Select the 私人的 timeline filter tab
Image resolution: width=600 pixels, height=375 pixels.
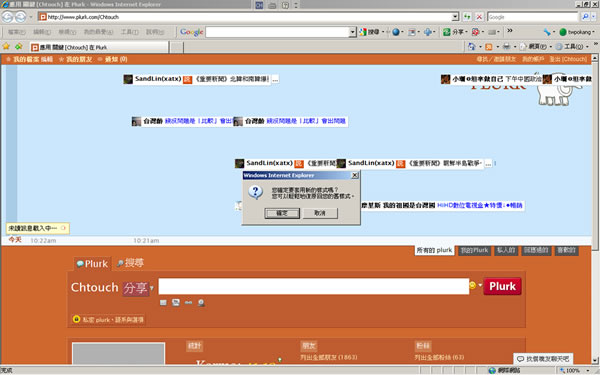tap(506, 250)
